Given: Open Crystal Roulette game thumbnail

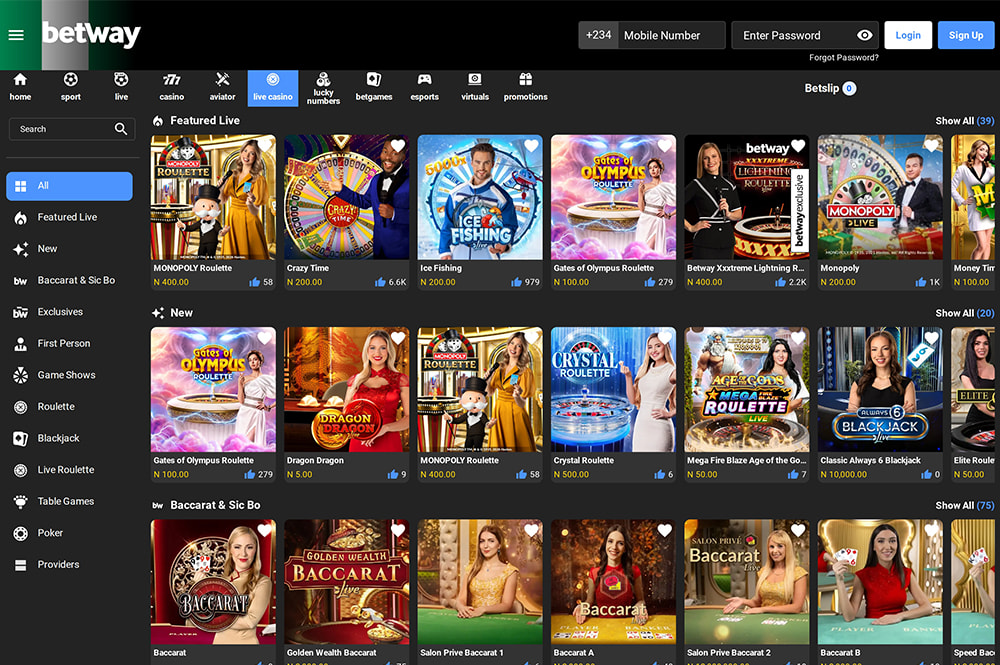Looking at the screenshot, I should click(613, 390).
